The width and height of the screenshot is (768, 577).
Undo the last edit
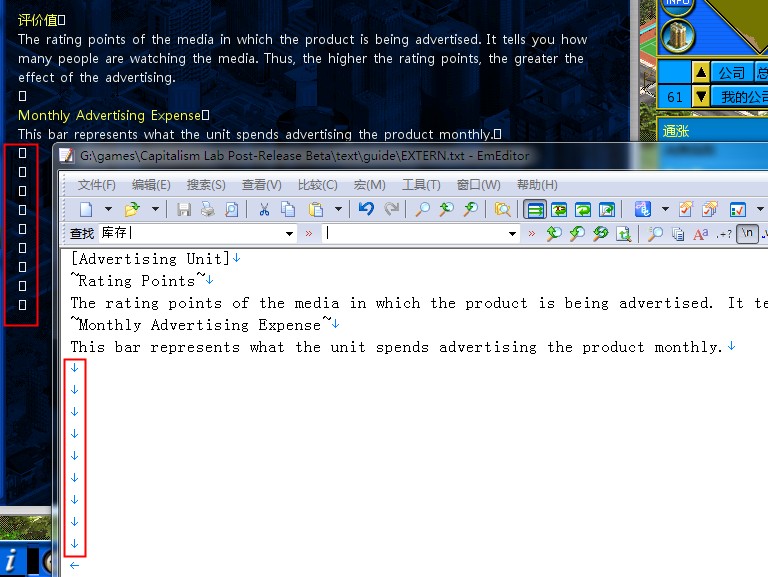point(366,209)
